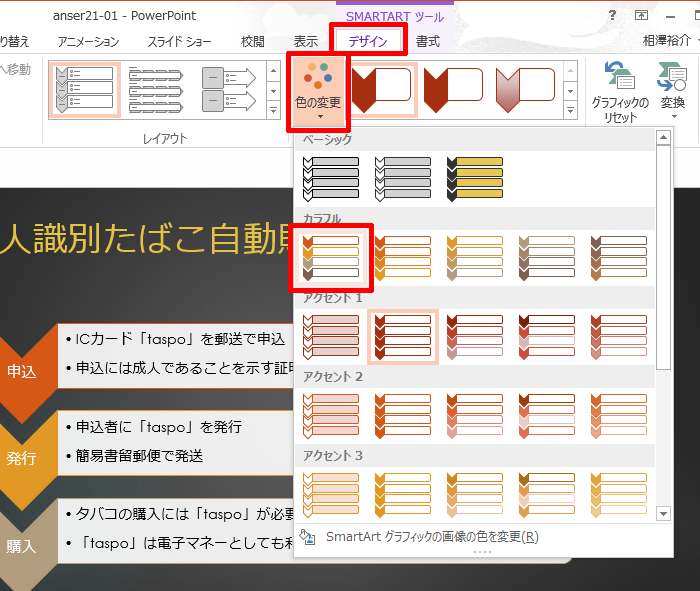Click the color gallery scrollbar thumb
The height and width of the screenshot is (591, 700).
pos(663,257)
